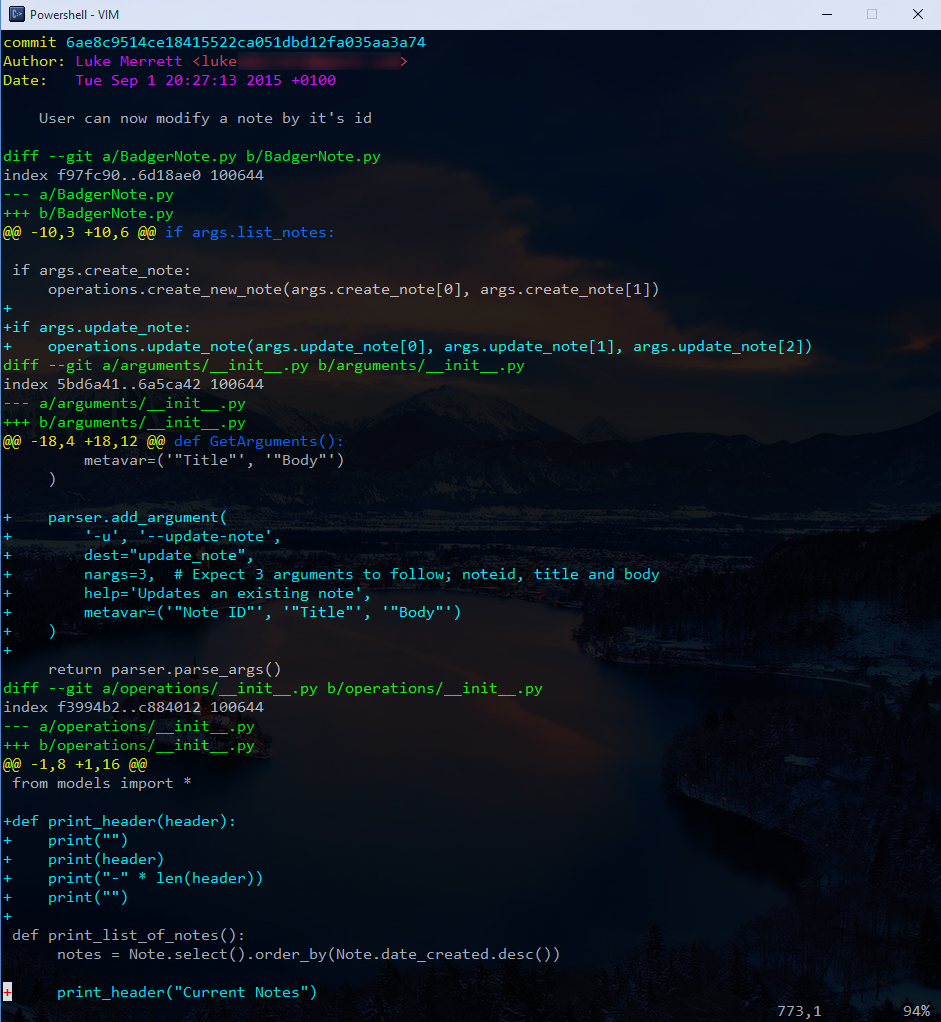941x1022 pixels.
Task: Click the diff line for BadgerNote.py
Action: (190, 156)
